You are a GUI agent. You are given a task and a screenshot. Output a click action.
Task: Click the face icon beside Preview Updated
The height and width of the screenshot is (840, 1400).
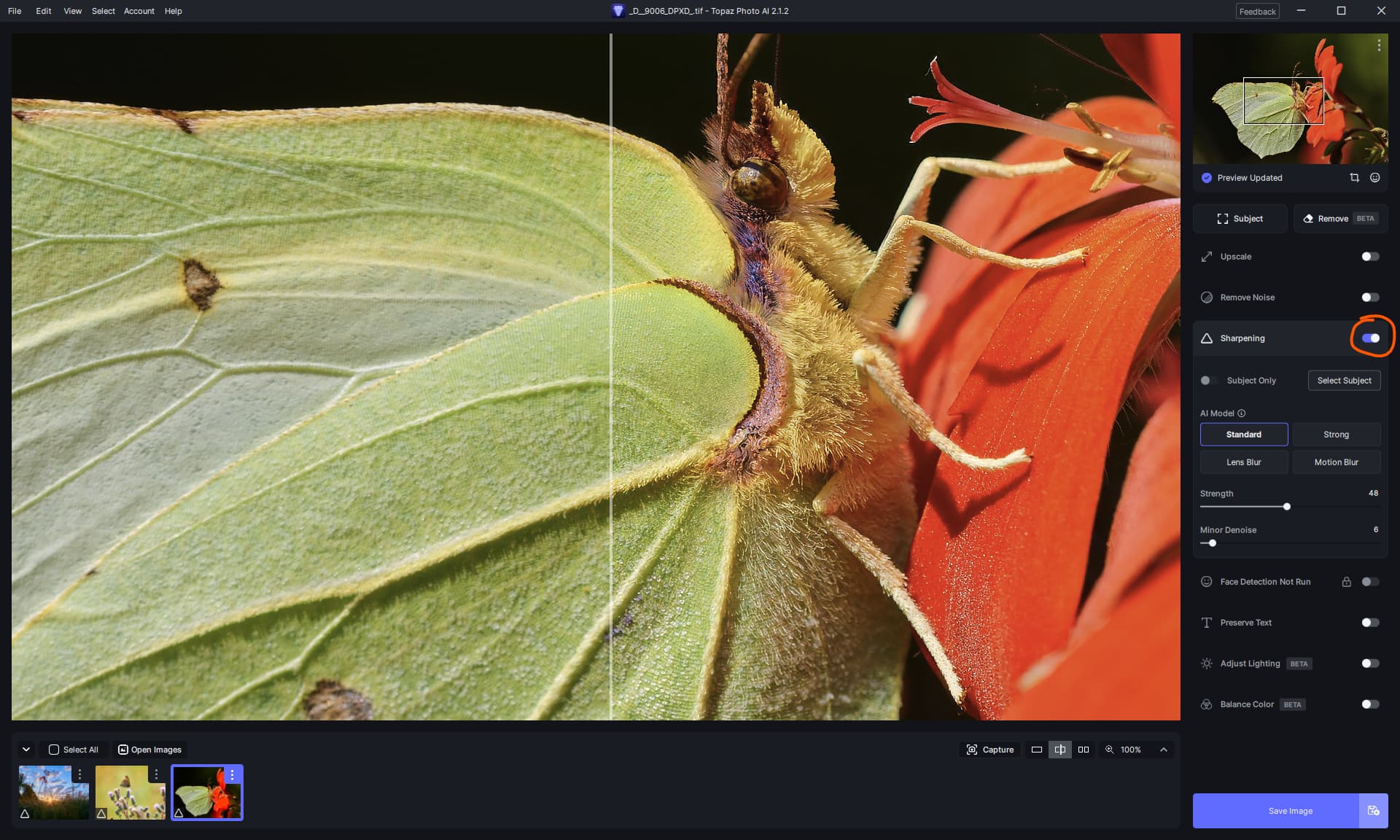point(1374,177)
